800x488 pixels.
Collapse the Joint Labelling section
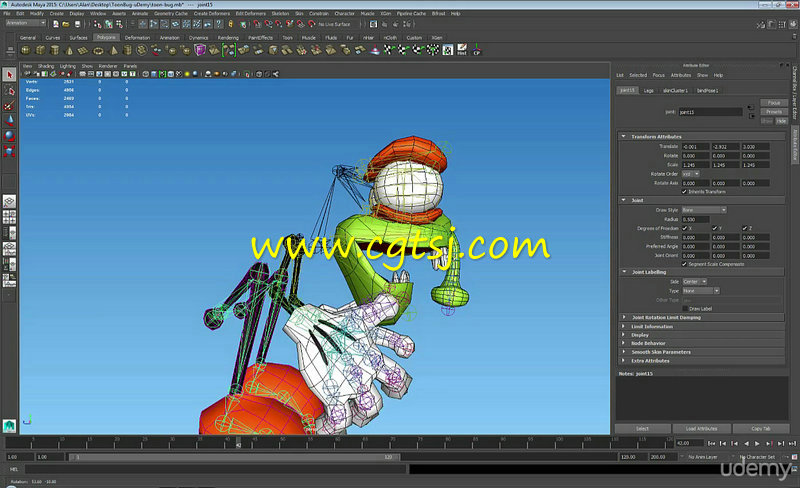coord(623,272)
